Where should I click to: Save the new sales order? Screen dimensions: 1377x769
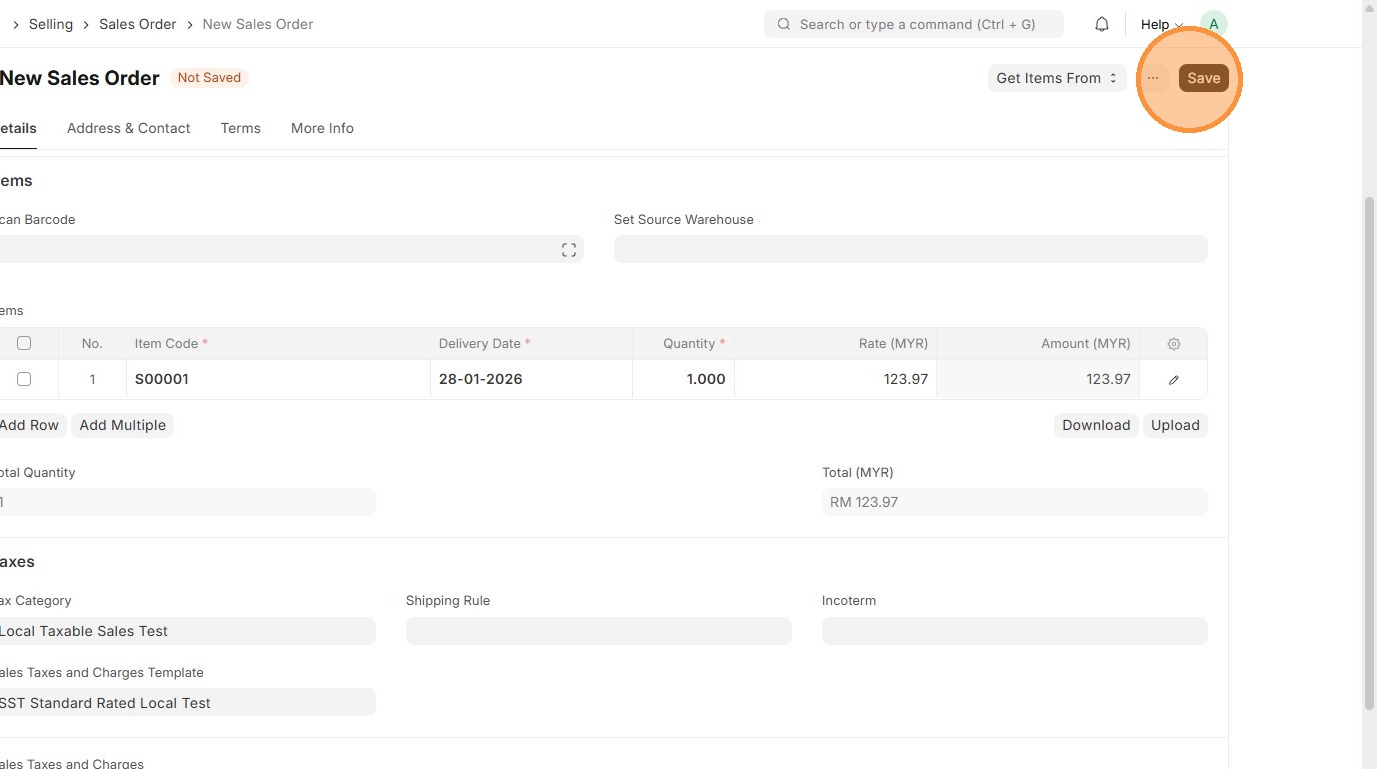pyautogui.click(x=1203, y=78)
